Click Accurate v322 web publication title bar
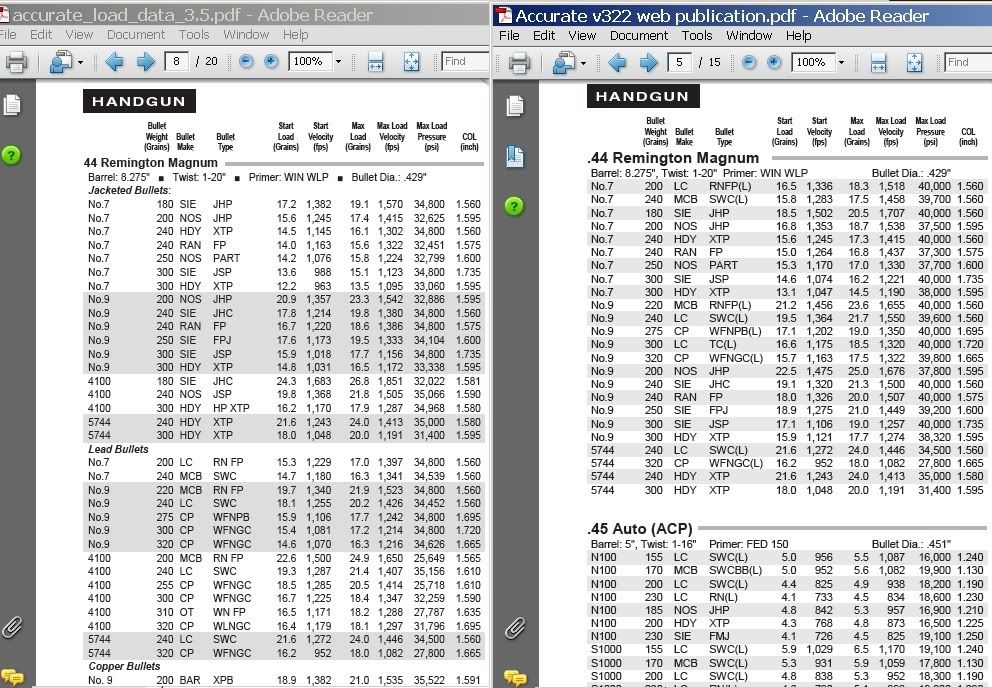Viewport: 992px width, 688px height. 742,15
